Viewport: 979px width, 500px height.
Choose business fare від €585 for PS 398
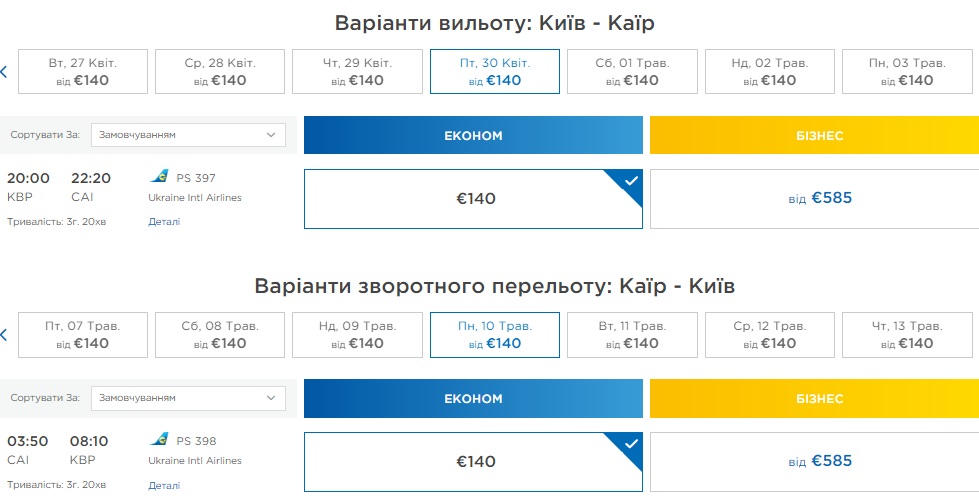pyautogui.click(x=813, y=462)
